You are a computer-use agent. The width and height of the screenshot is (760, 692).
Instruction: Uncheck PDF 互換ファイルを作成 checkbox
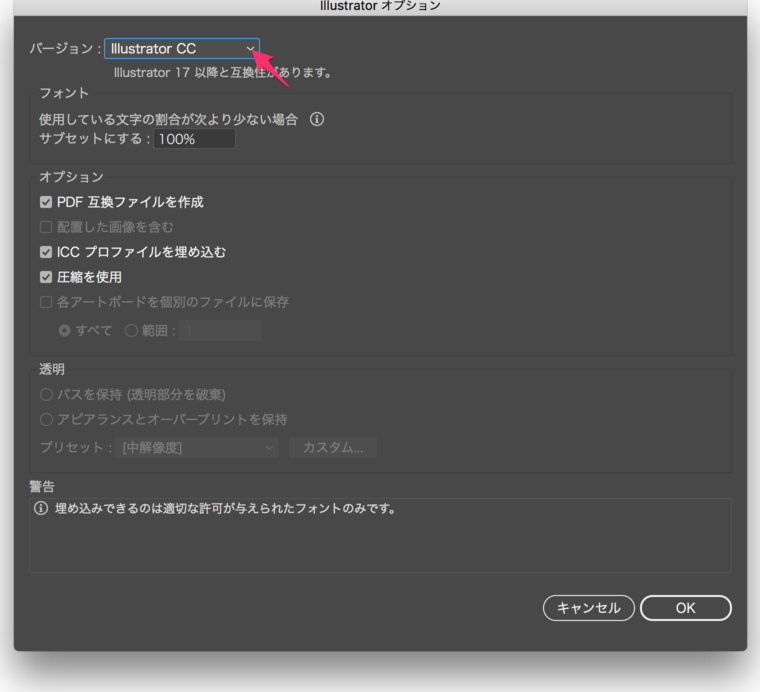click(x=46, y=202)
